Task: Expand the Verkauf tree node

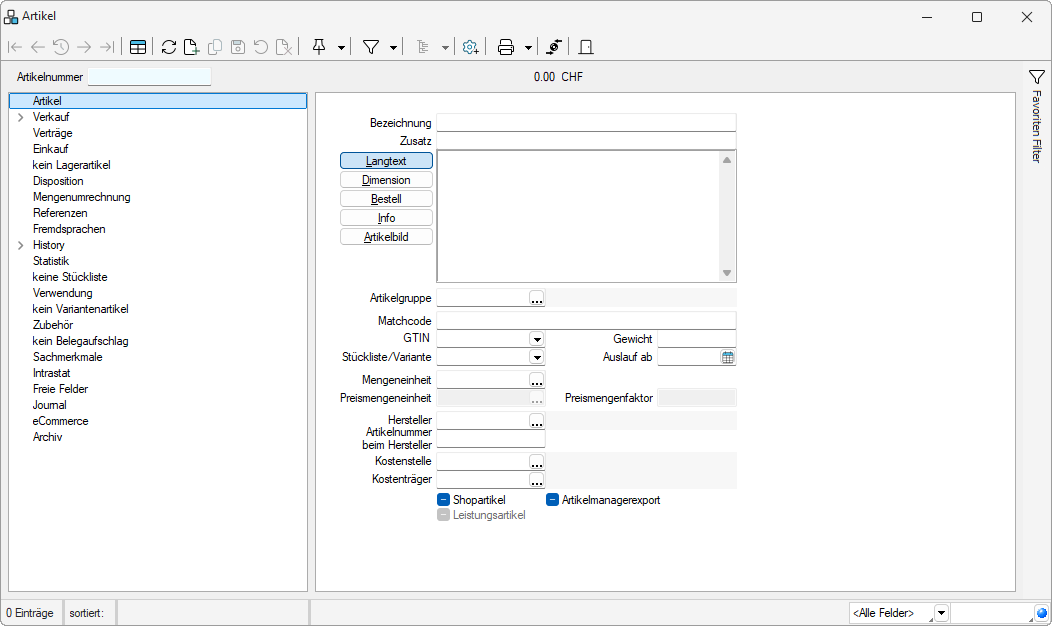Action: 20,117
